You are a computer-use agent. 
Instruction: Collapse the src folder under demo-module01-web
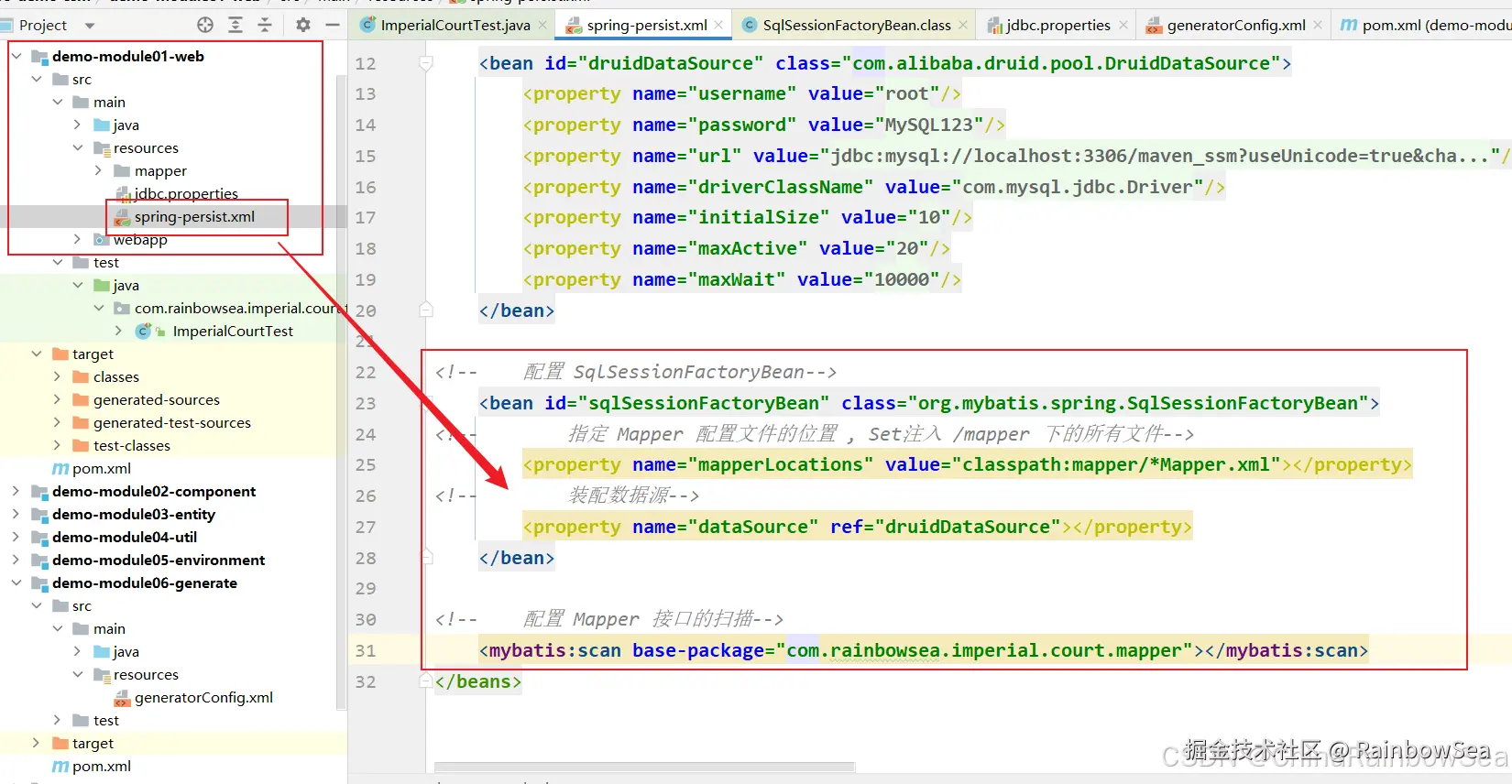(x=37, y=79)
